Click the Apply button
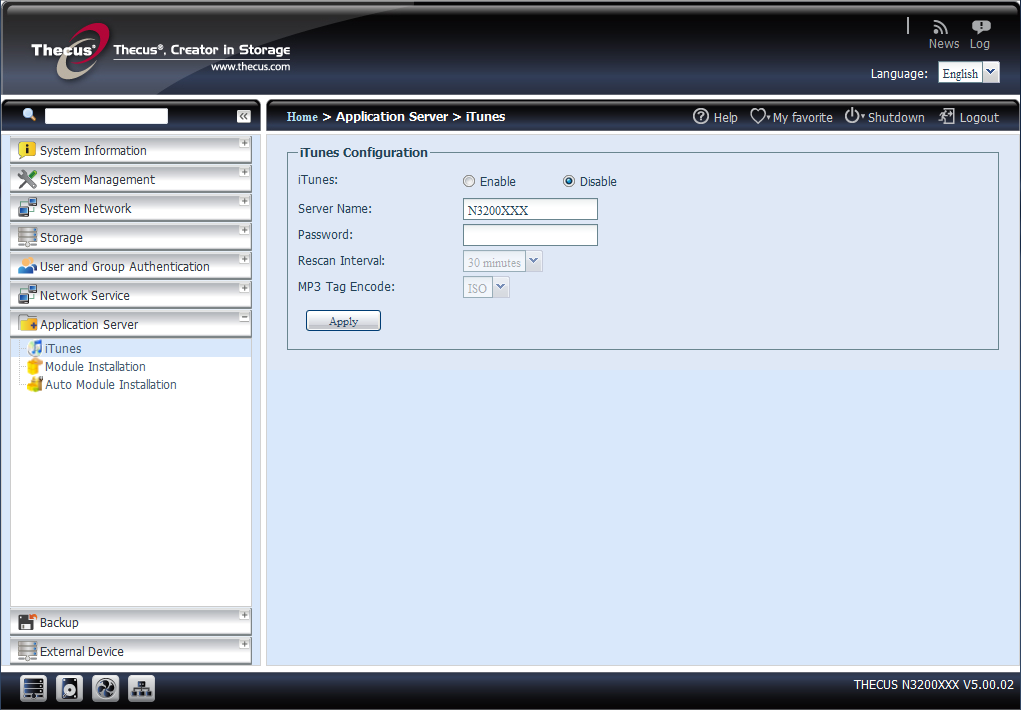Image resolution: width=1021 pixels, height=710 pixels. (343, 320)
